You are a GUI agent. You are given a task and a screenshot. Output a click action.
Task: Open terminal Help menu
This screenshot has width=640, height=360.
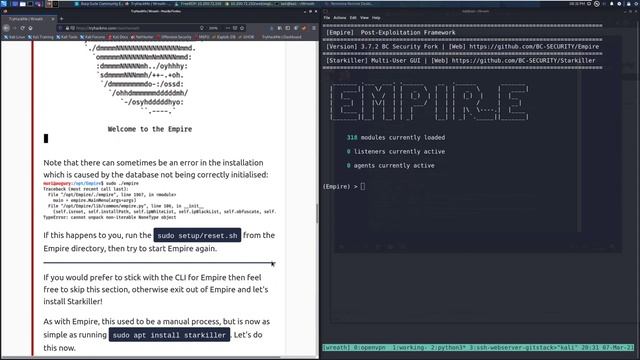click(376, 18)
